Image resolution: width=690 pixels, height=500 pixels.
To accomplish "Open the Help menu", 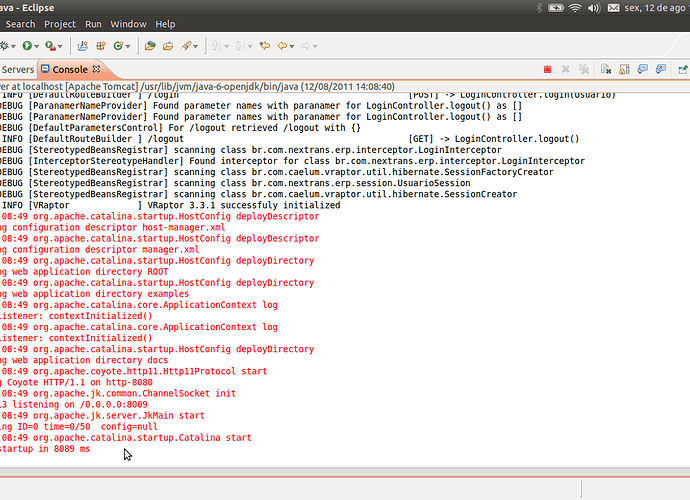I will [x=165, y=24].
